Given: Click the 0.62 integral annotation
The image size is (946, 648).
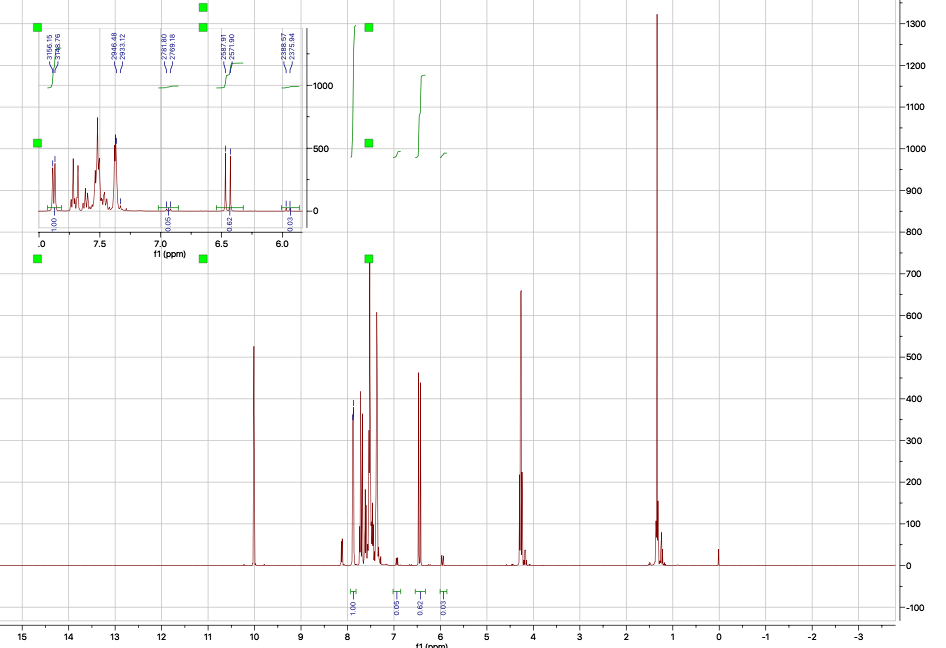Looking at the screenshot, I should [x=420, y=608].
